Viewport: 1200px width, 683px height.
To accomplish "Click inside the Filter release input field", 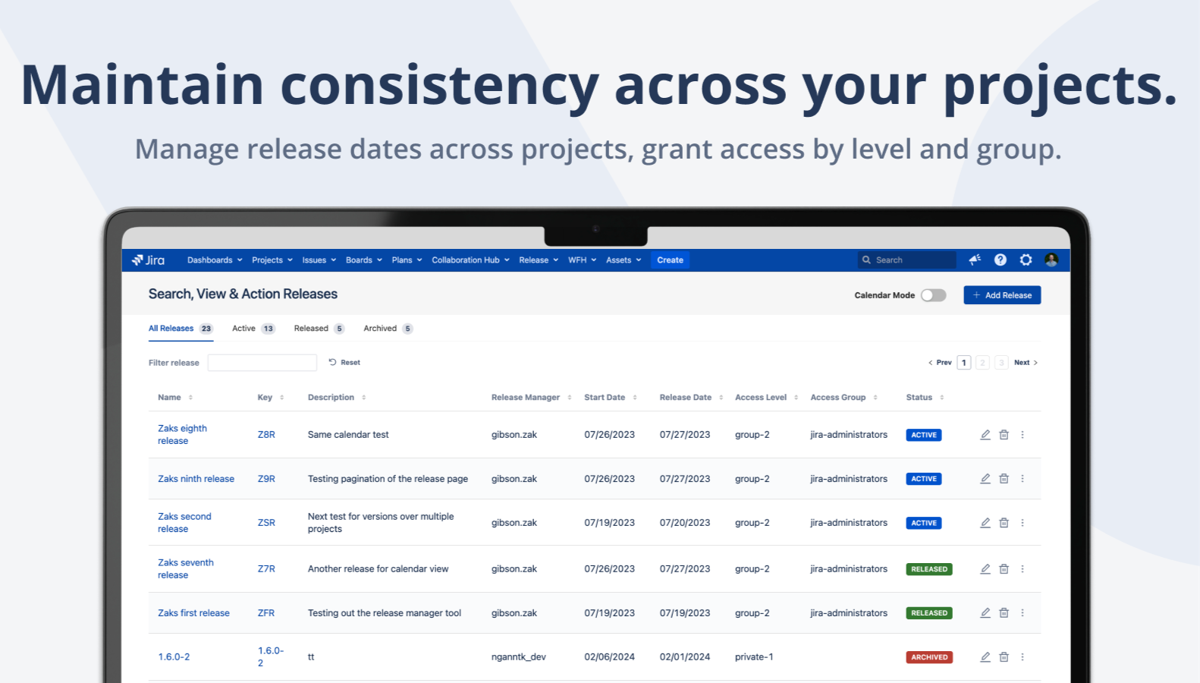I will point(262,361).
